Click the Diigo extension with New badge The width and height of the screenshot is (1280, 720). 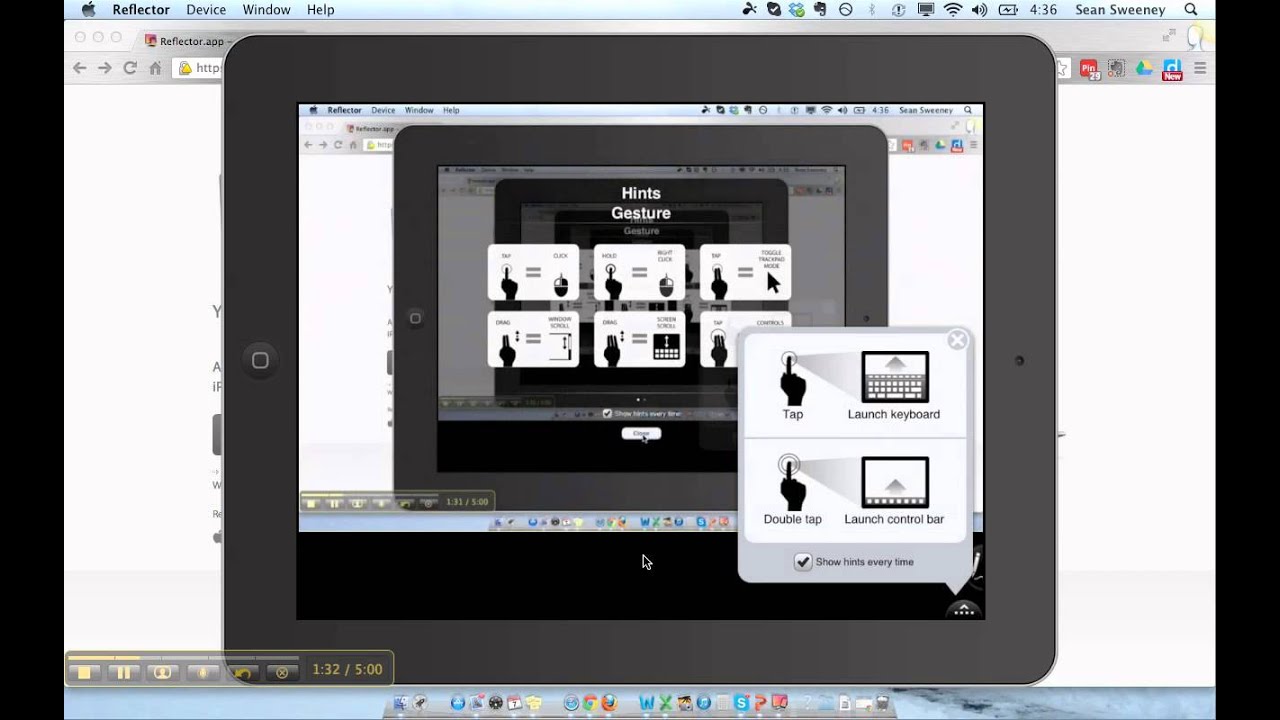pos(1172,69)
